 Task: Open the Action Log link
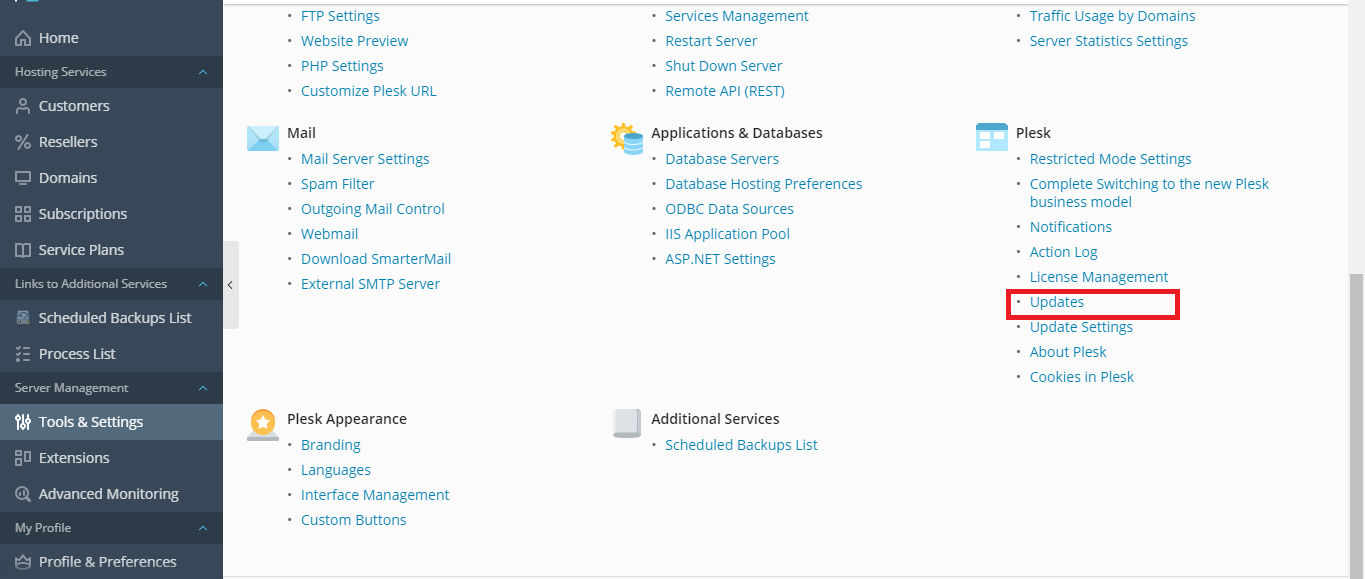1064,252
